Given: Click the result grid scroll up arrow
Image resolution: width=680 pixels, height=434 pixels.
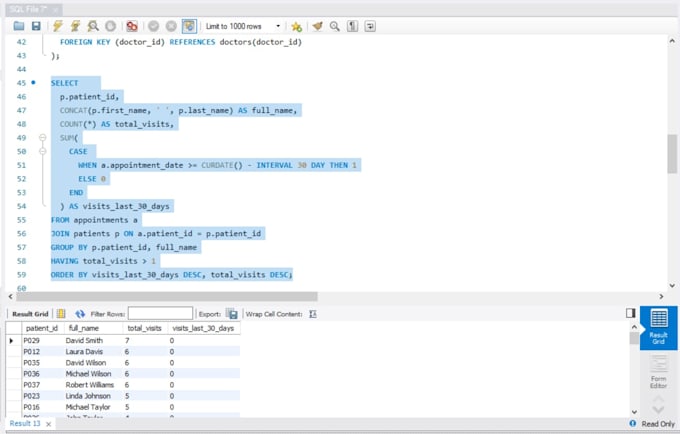Looking at the screenshot, I should pyautogui.click(x=634, y=327).
